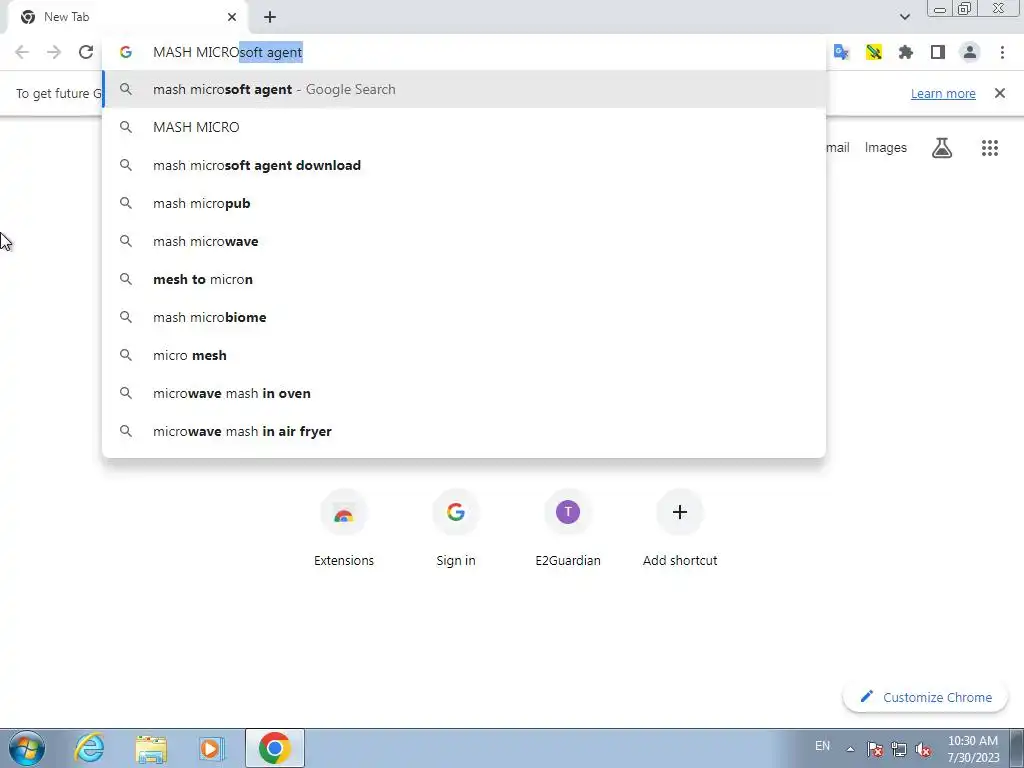This screenshot has width=1024, height=768.
Task: Open the Chrome three-dot menu
Action: tap(1002, 52)
